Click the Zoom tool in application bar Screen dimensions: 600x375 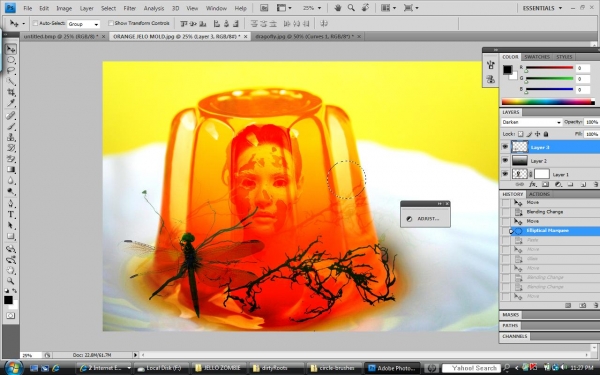351,8
